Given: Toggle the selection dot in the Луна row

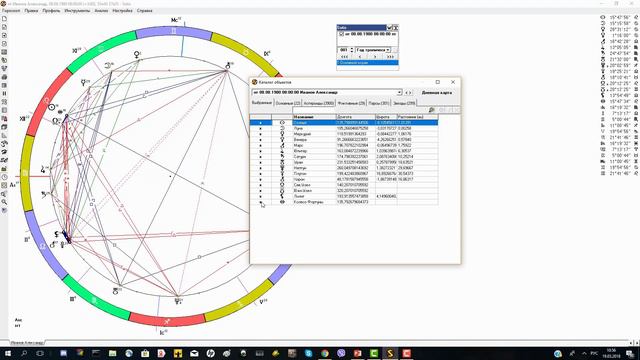Looking at the screenshot, I should click(261, 128).
